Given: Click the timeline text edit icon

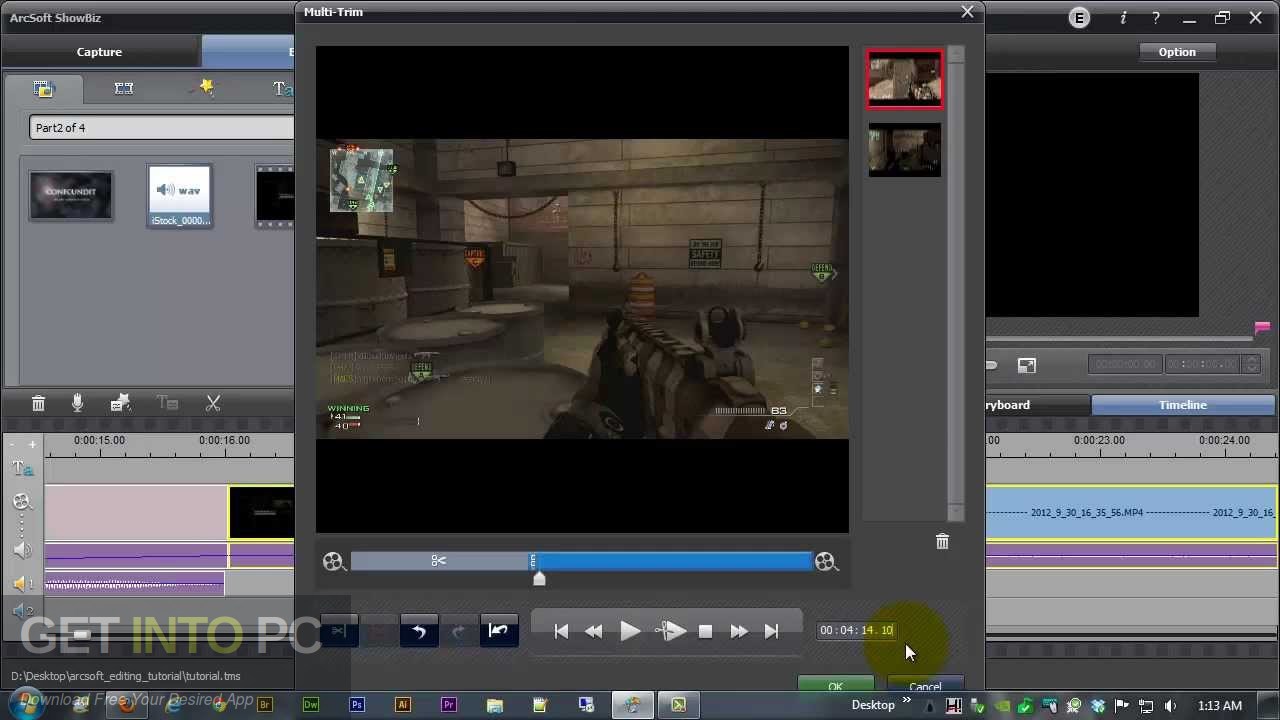Looking at the screenshot, I should 168,403.
